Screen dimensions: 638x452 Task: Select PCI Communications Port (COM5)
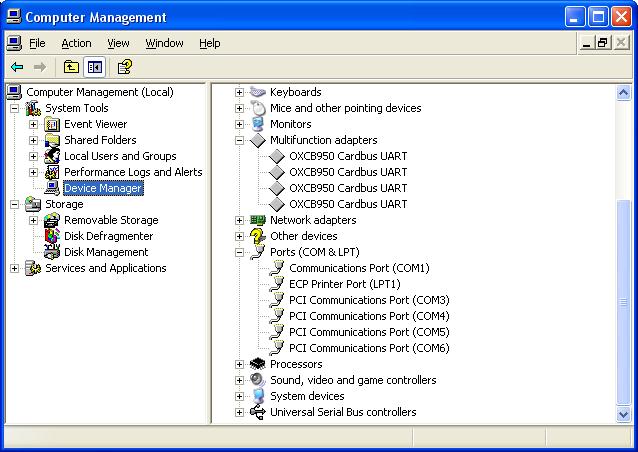click(369, 332)
